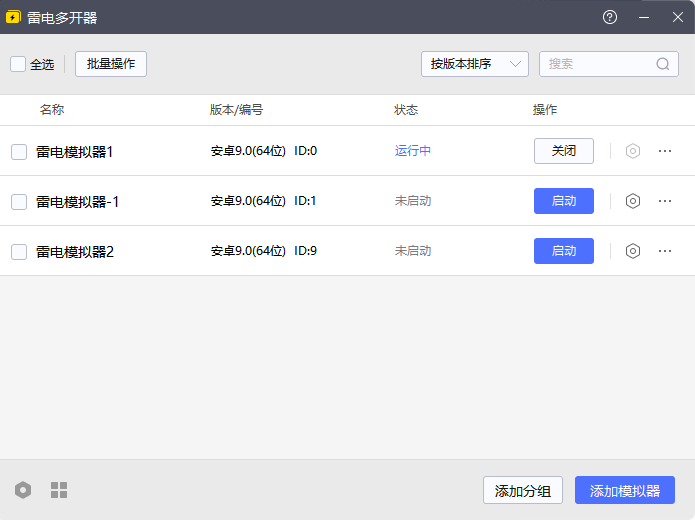Check the box for 雷电模拟器1
Screen dimensions: 695x520
click(x=19, y=152)
